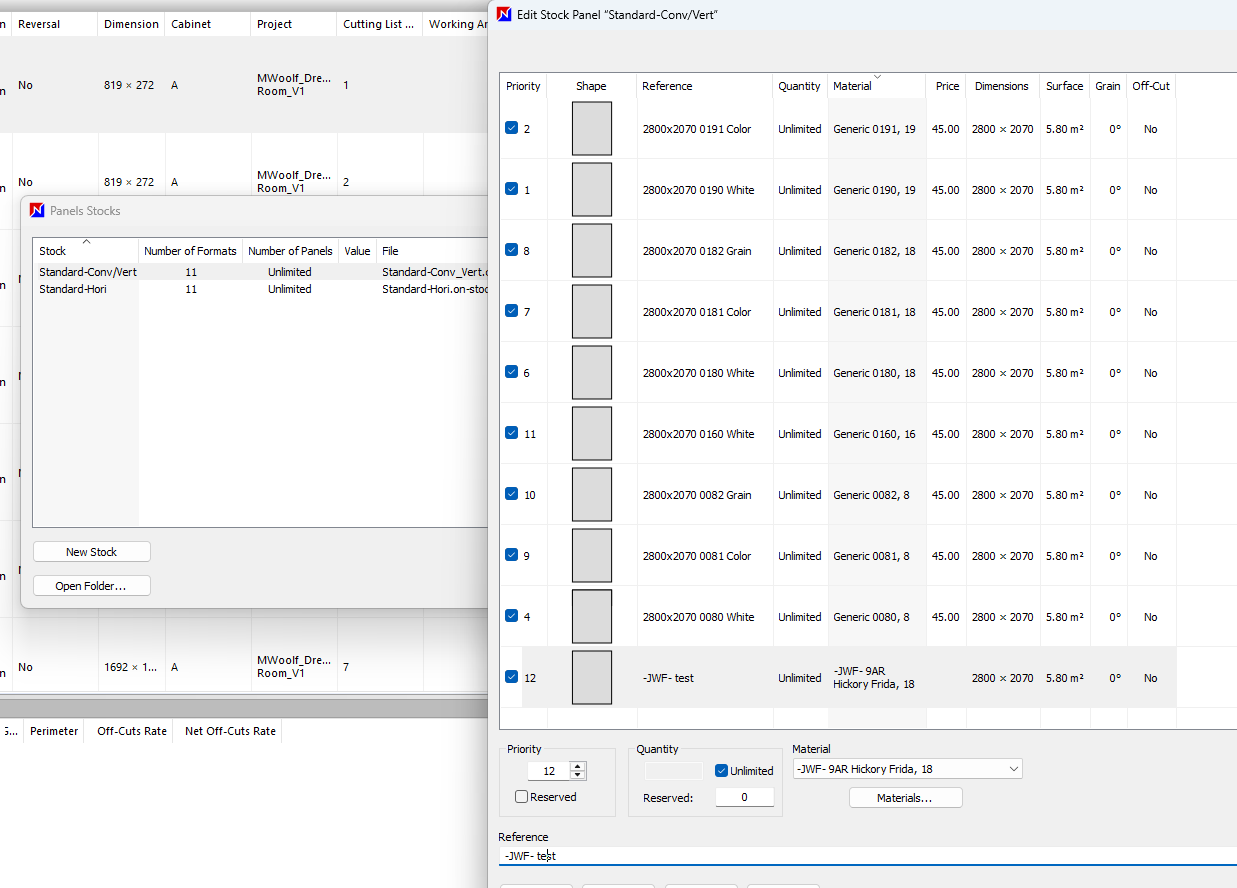Open the Materials... dialog button

pos(905,798)
